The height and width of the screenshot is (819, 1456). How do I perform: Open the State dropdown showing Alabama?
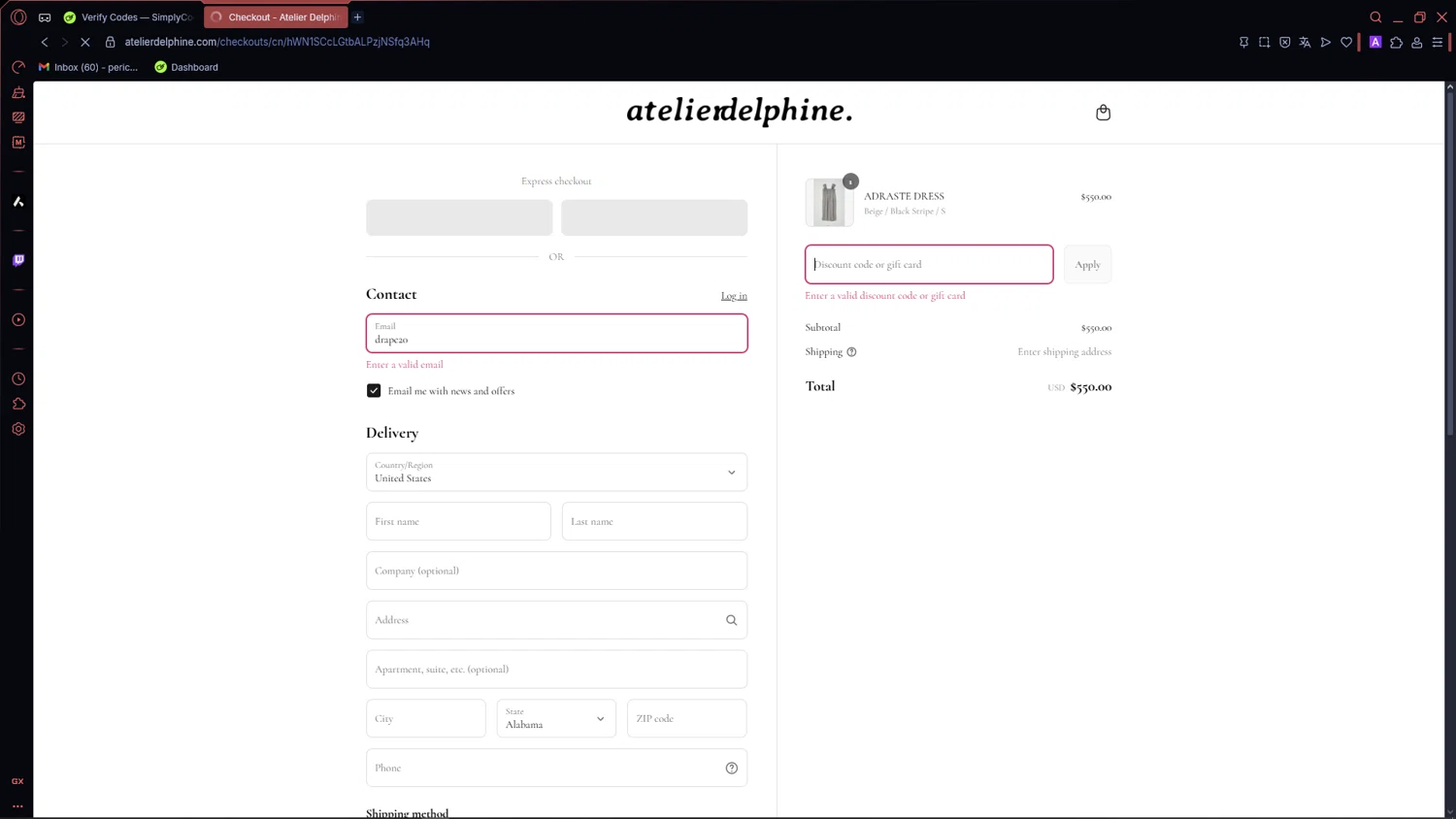(556, 719)
